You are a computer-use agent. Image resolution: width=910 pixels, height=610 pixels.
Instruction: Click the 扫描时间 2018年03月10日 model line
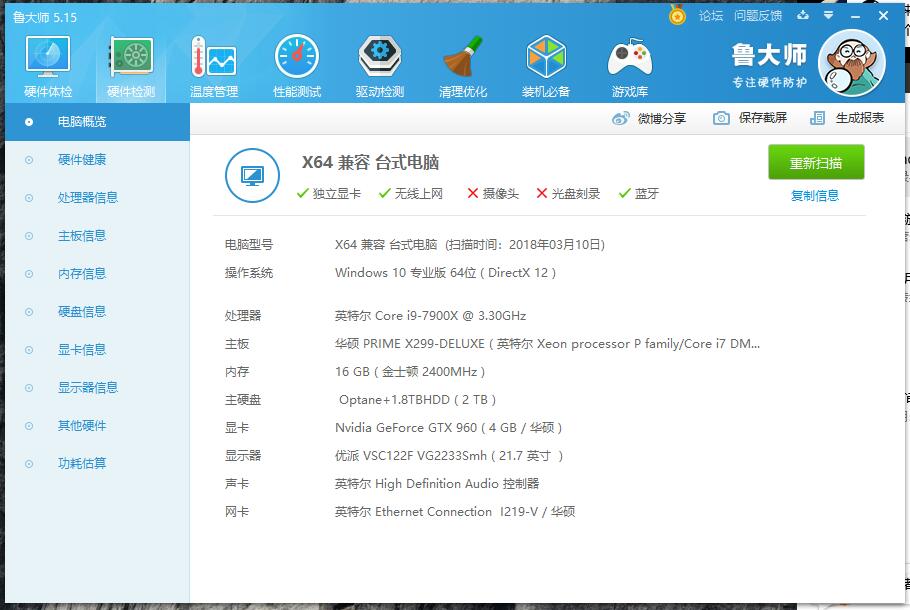[470, 245]
